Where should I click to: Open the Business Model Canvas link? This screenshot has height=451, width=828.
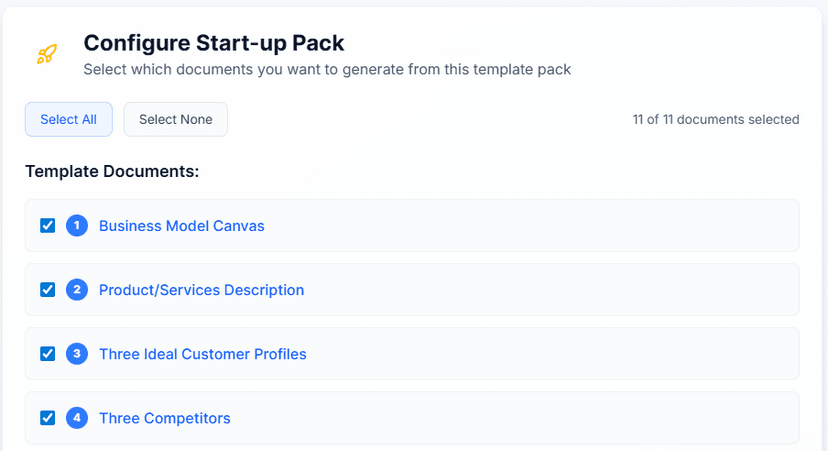pyautogui.click(x=182, y=226)
